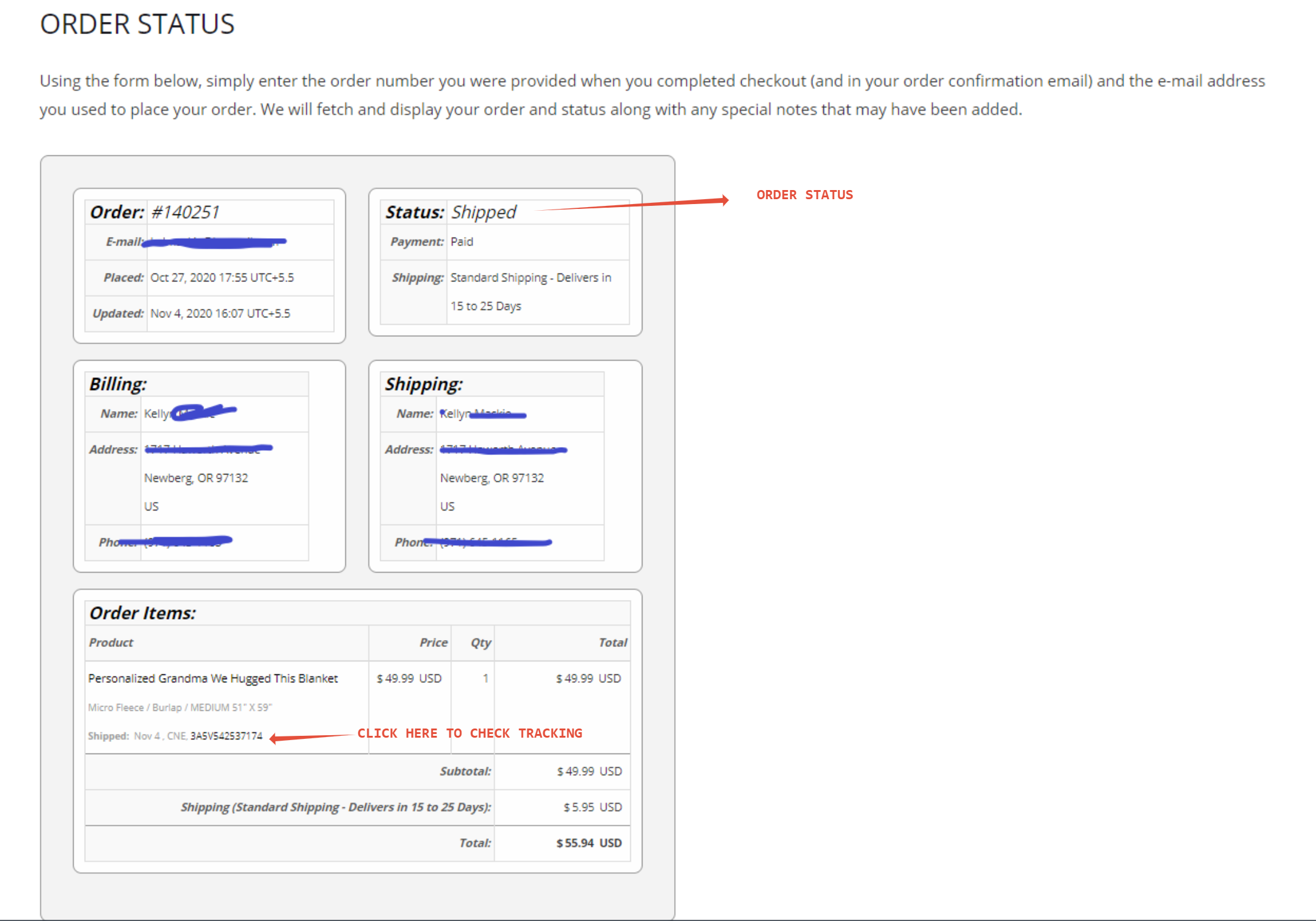Click the Qty column header
Viewport: 1316px width, 921px height.
[x=480, y=643]
